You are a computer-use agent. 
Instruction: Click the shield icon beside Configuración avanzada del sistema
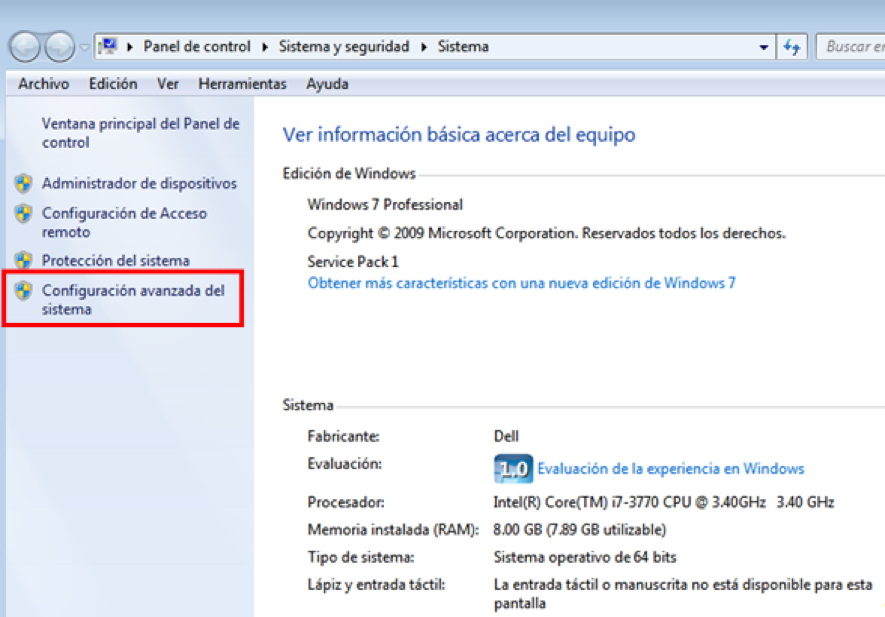[25, 289]
